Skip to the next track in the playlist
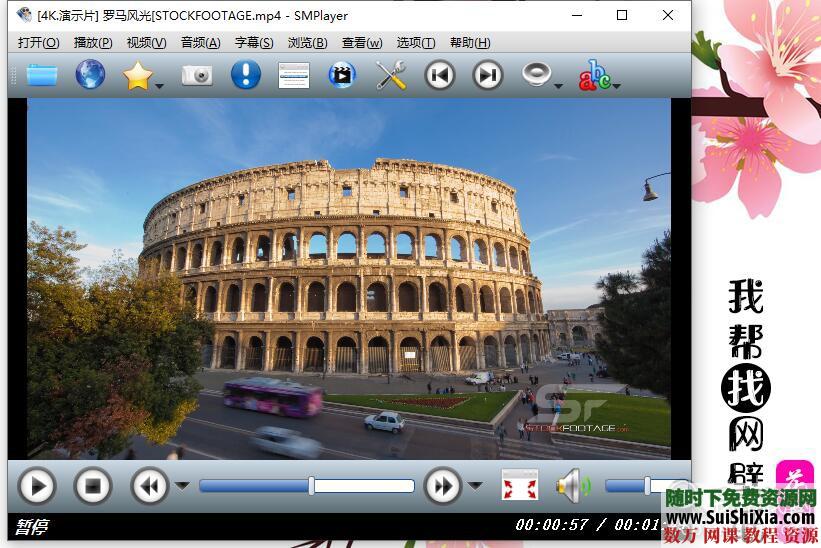The width and height of the screenshot is (821, 548). click(487, 75)
